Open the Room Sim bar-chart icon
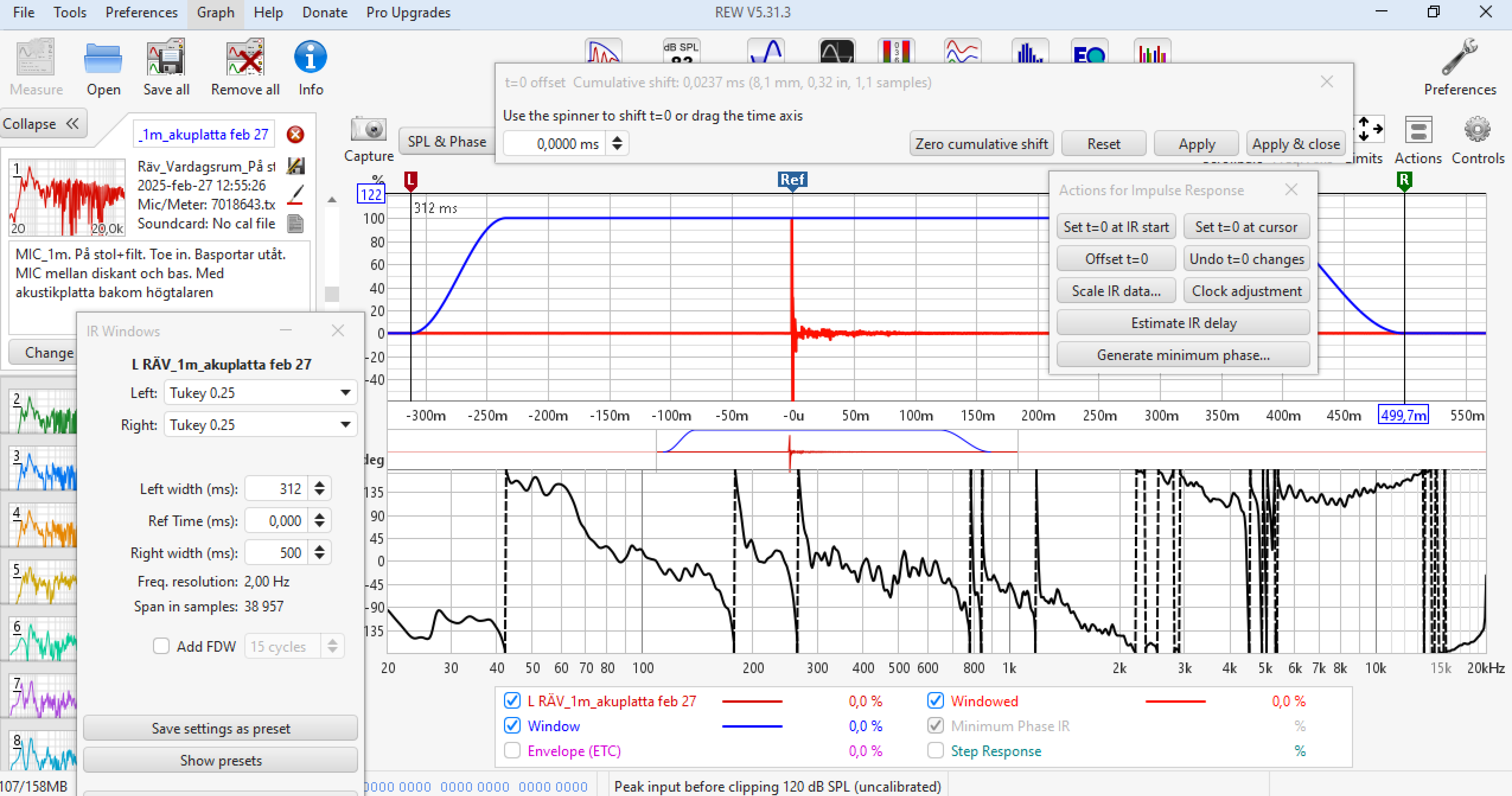Screen dimensions: 1512x796 [x=1152, y=52]
